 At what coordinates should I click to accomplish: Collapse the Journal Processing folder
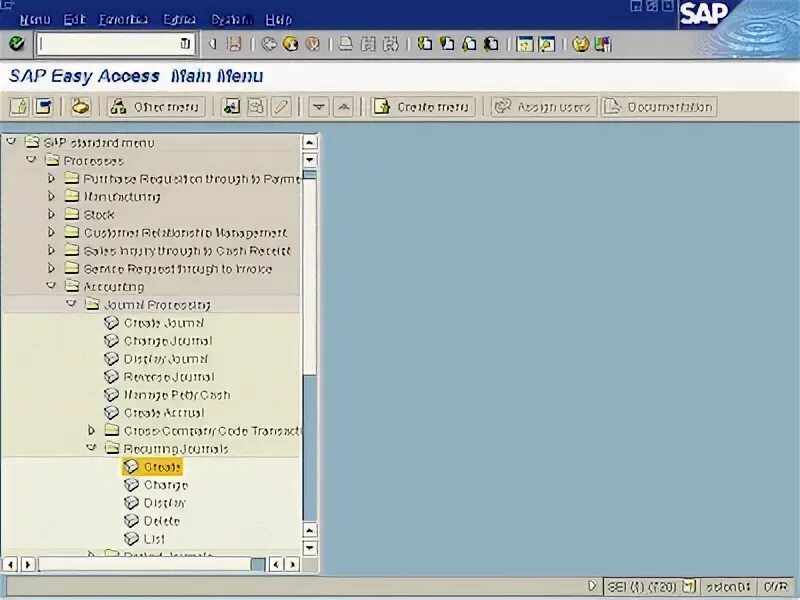(71, 304)
